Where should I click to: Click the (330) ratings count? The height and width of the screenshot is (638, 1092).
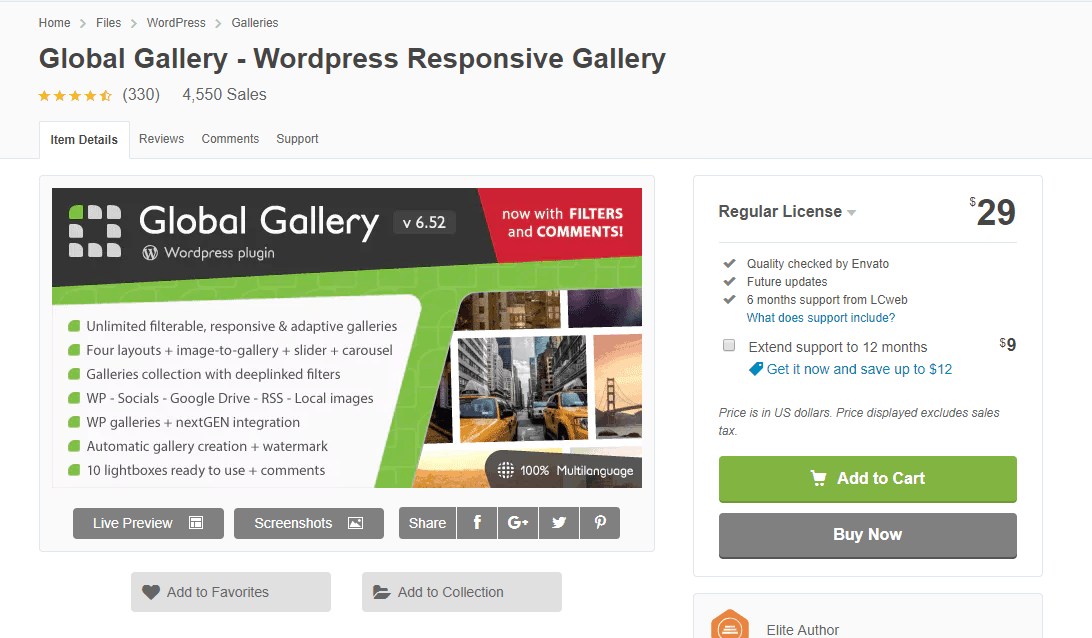[x=141, y=95]
